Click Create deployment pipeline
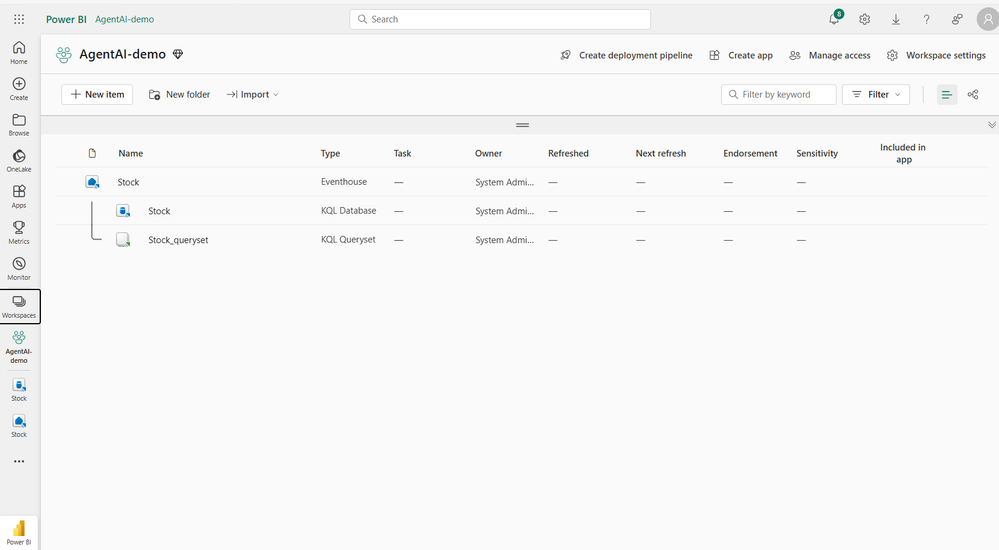 (x=626, y=55)
